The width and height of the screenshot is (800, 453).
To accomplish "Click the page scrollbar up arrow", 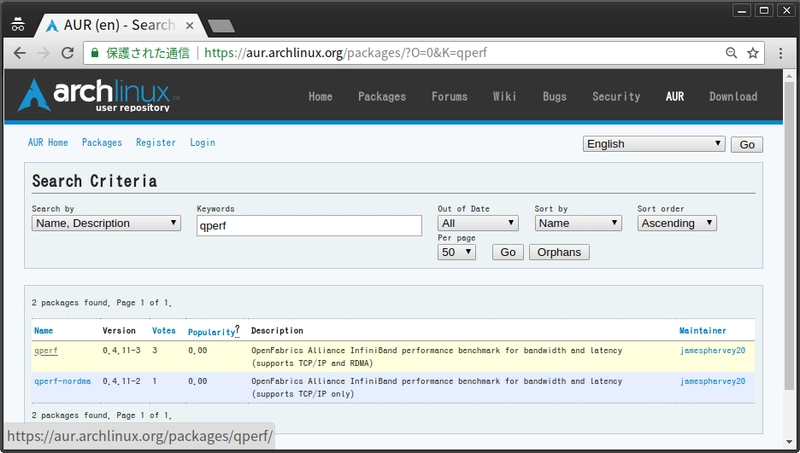I will tap(789, 76).
